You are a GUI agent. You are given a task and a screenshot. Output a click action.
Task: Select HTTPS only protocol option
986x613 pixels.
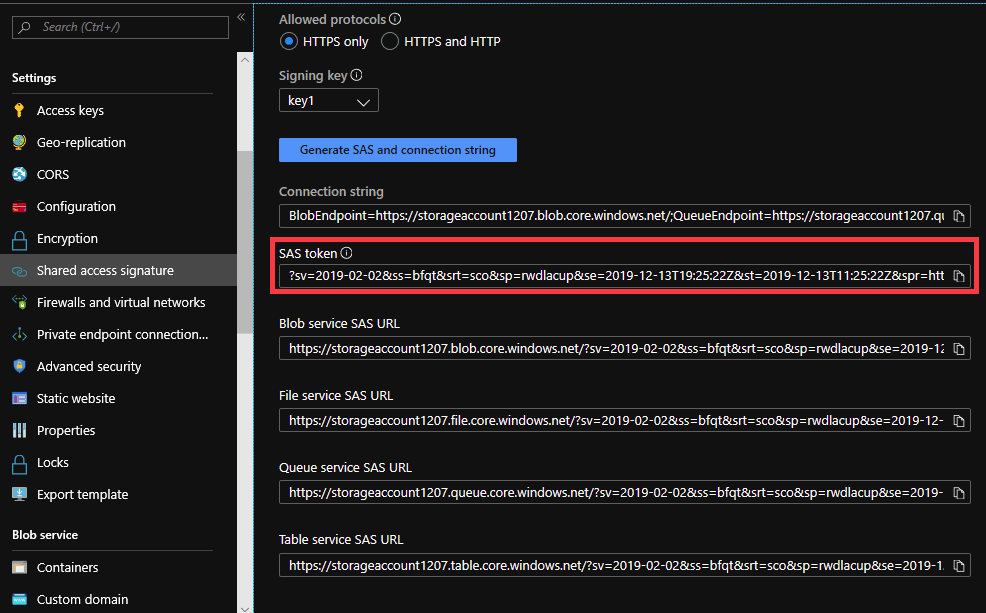point(289,41)
